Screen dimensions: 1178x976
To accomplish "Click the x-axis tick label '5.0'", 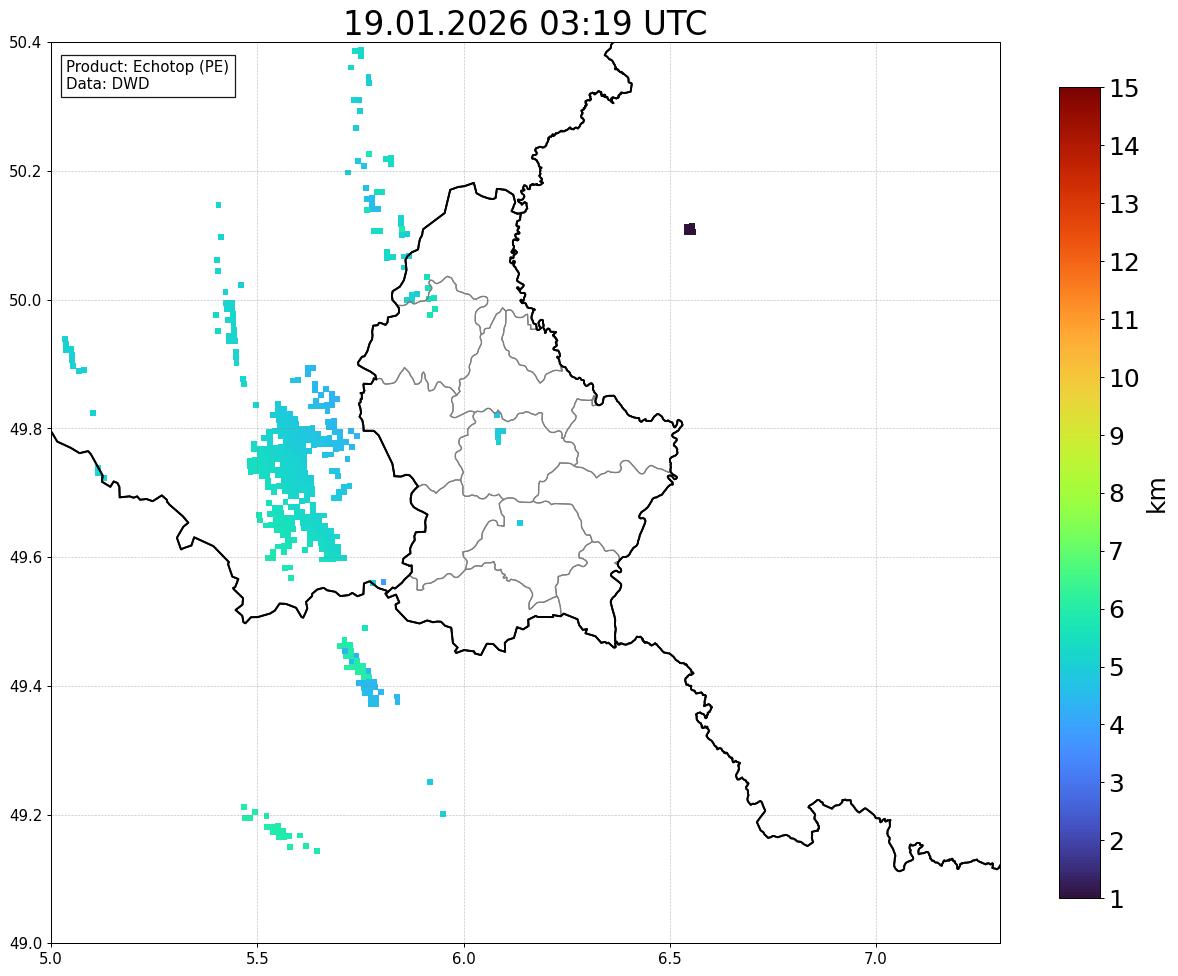I will [x=51, y=959].
